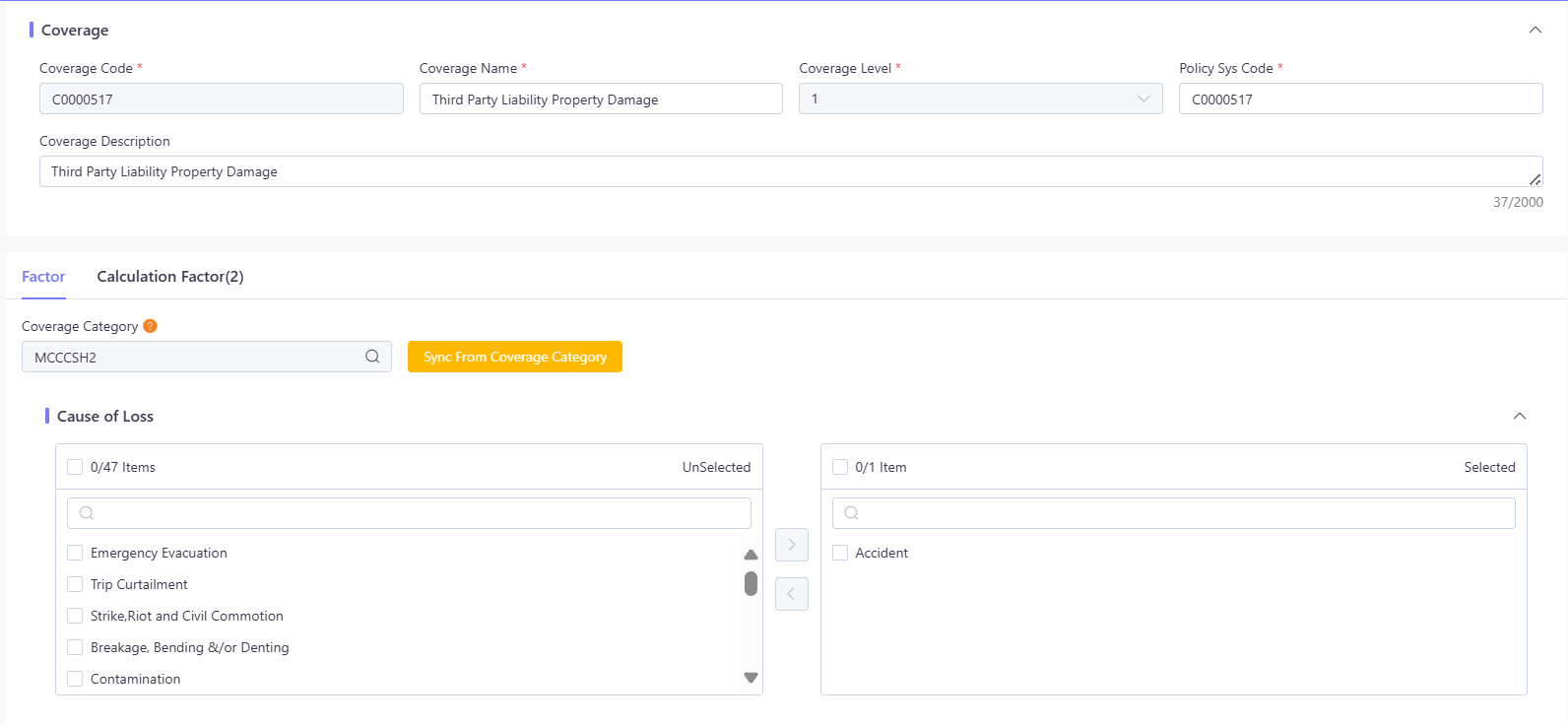Collapse the Coverage section chevron
The image size is (1568, 725).
pyautogui.click(x=1535, y=30)
